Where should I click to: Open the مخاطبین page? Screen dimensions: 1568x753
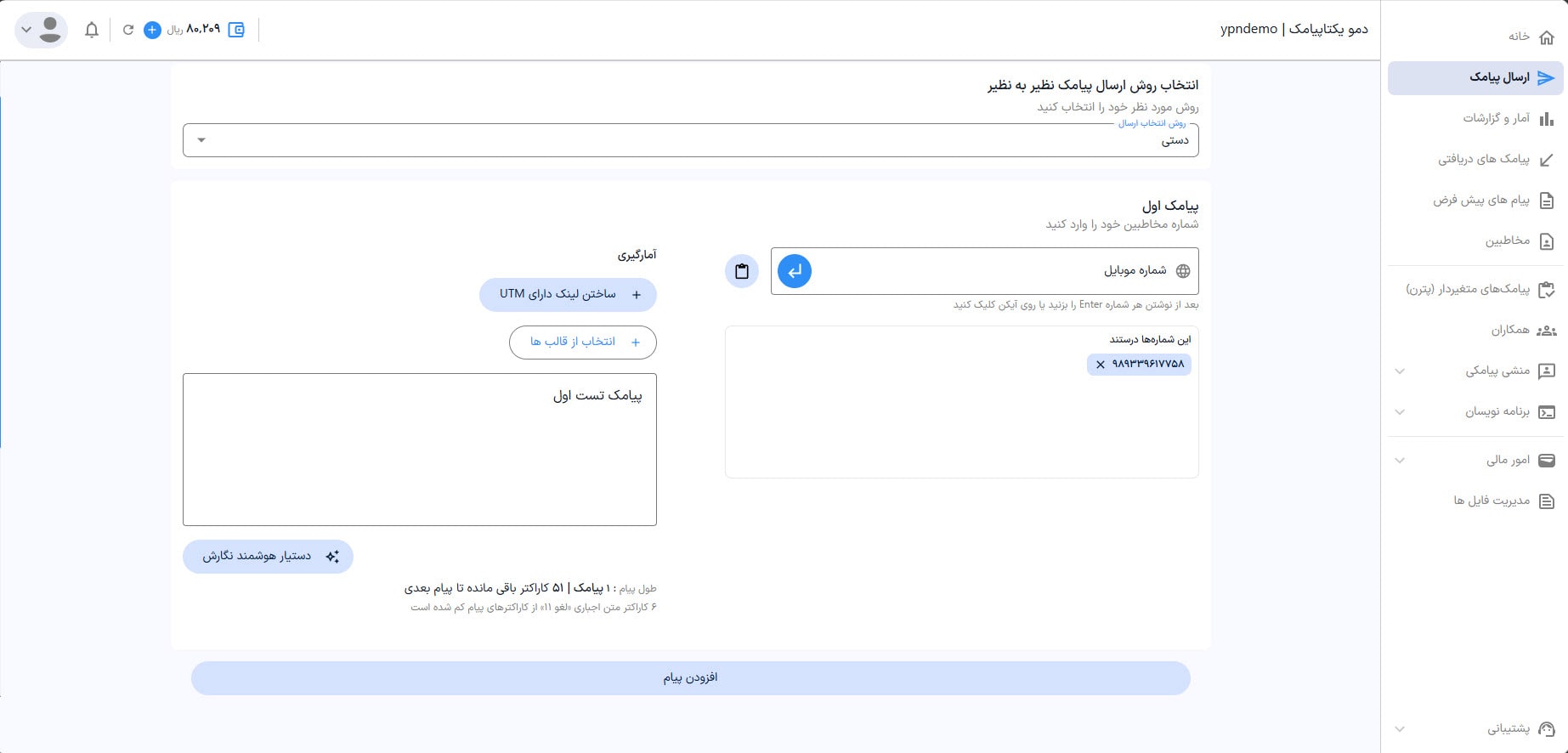[x=1508, y=241]
